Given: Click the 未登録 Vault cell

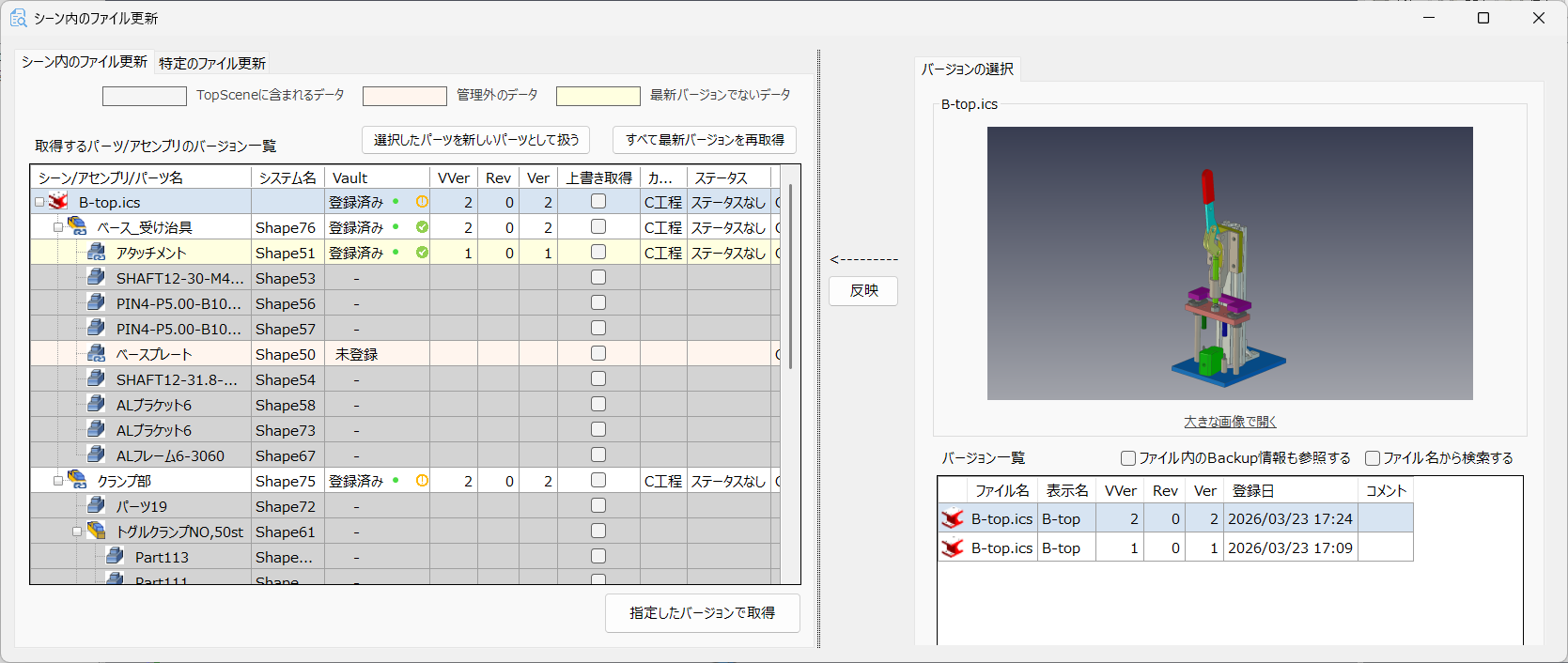Looking at the screenshot, I should 378,354.
